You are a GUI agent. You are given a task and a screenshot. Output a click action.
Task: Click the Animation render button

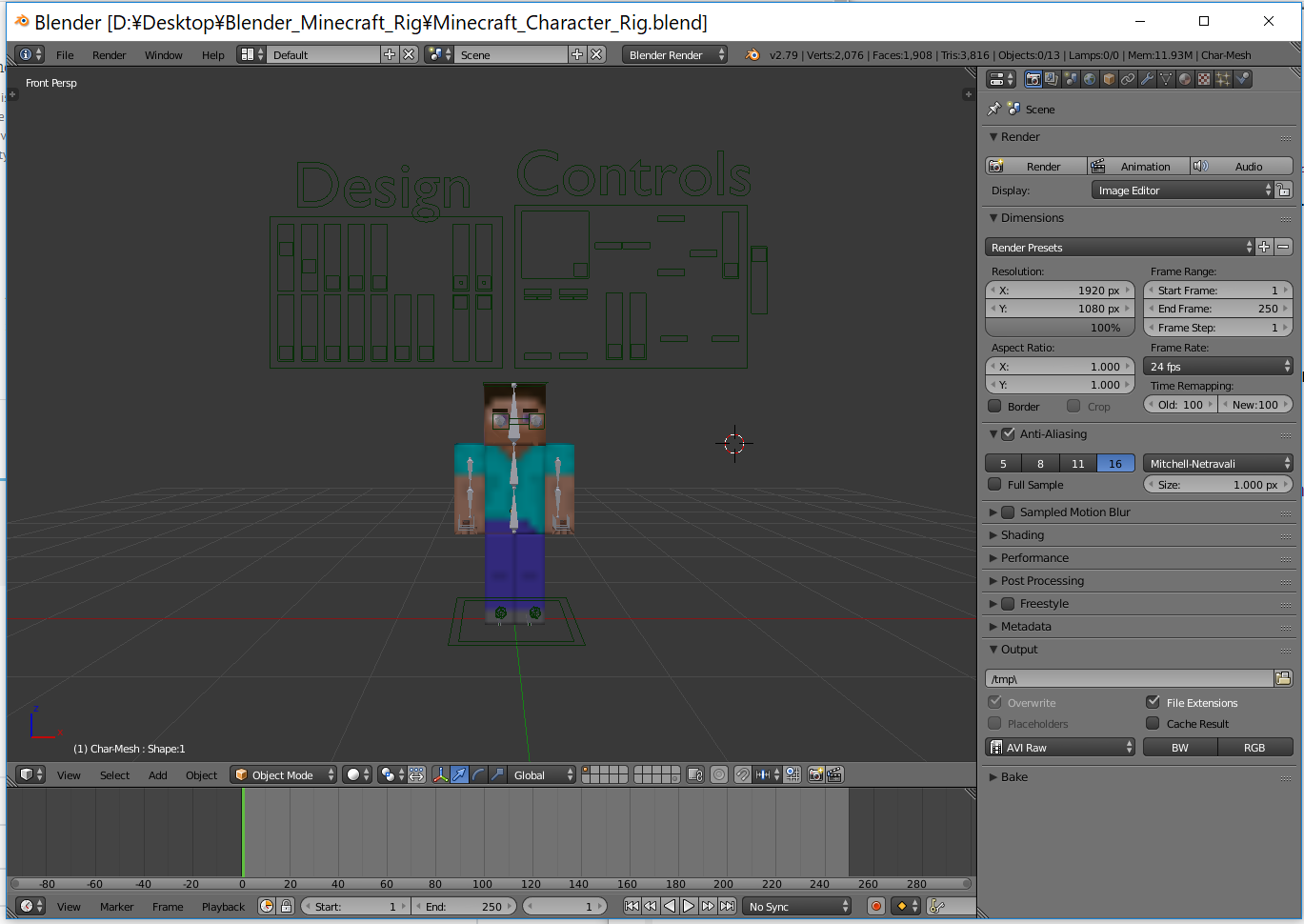tap(1138, 166)
